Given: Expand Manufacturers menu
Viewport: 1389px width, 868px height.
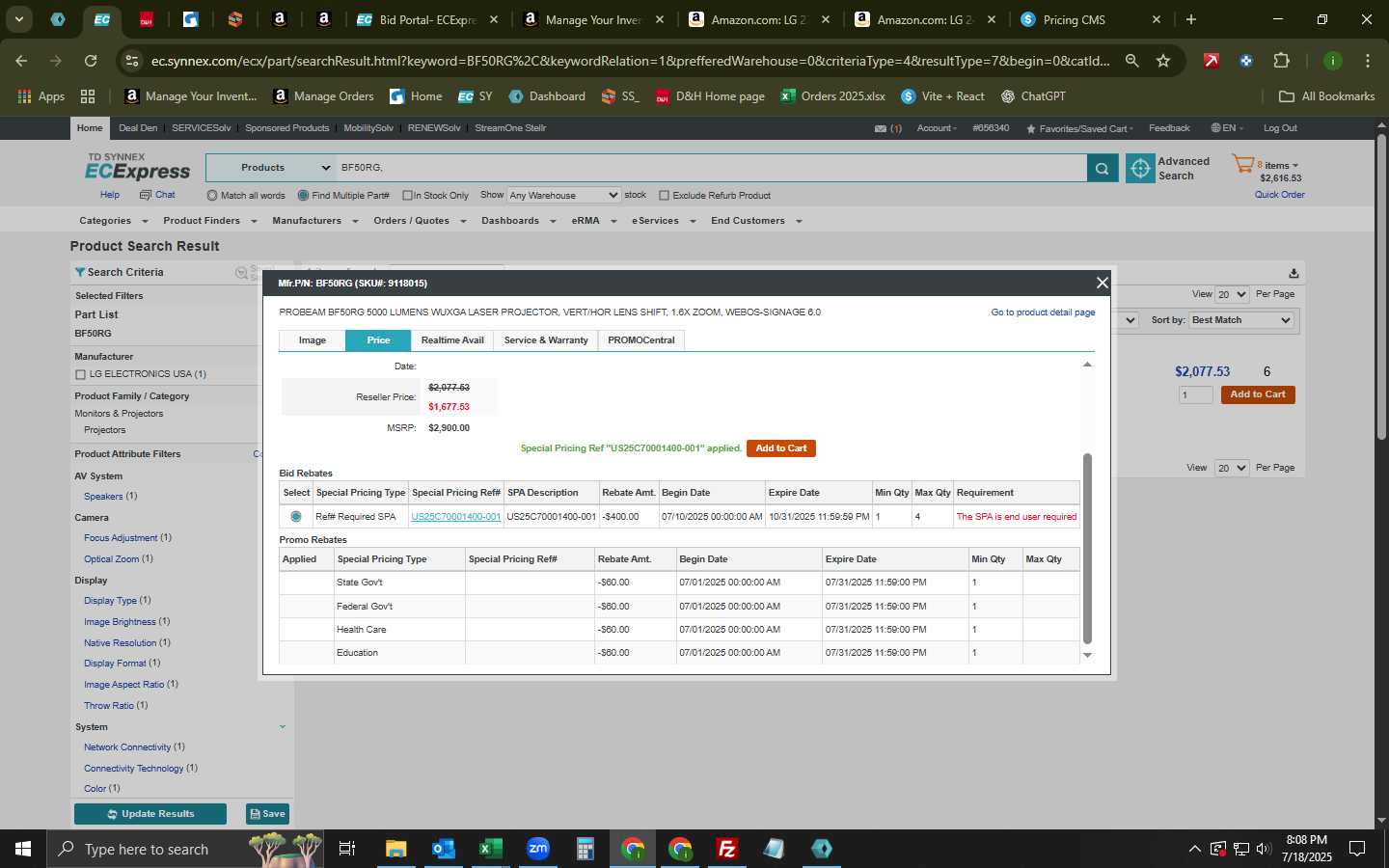Looking at the screenshot, I should click(x=314, y=221).
